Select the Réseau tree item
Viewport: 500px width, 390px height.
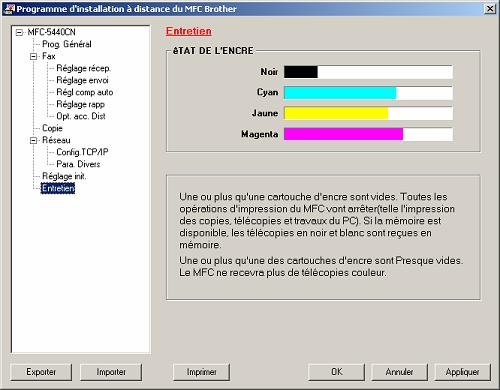56,140
